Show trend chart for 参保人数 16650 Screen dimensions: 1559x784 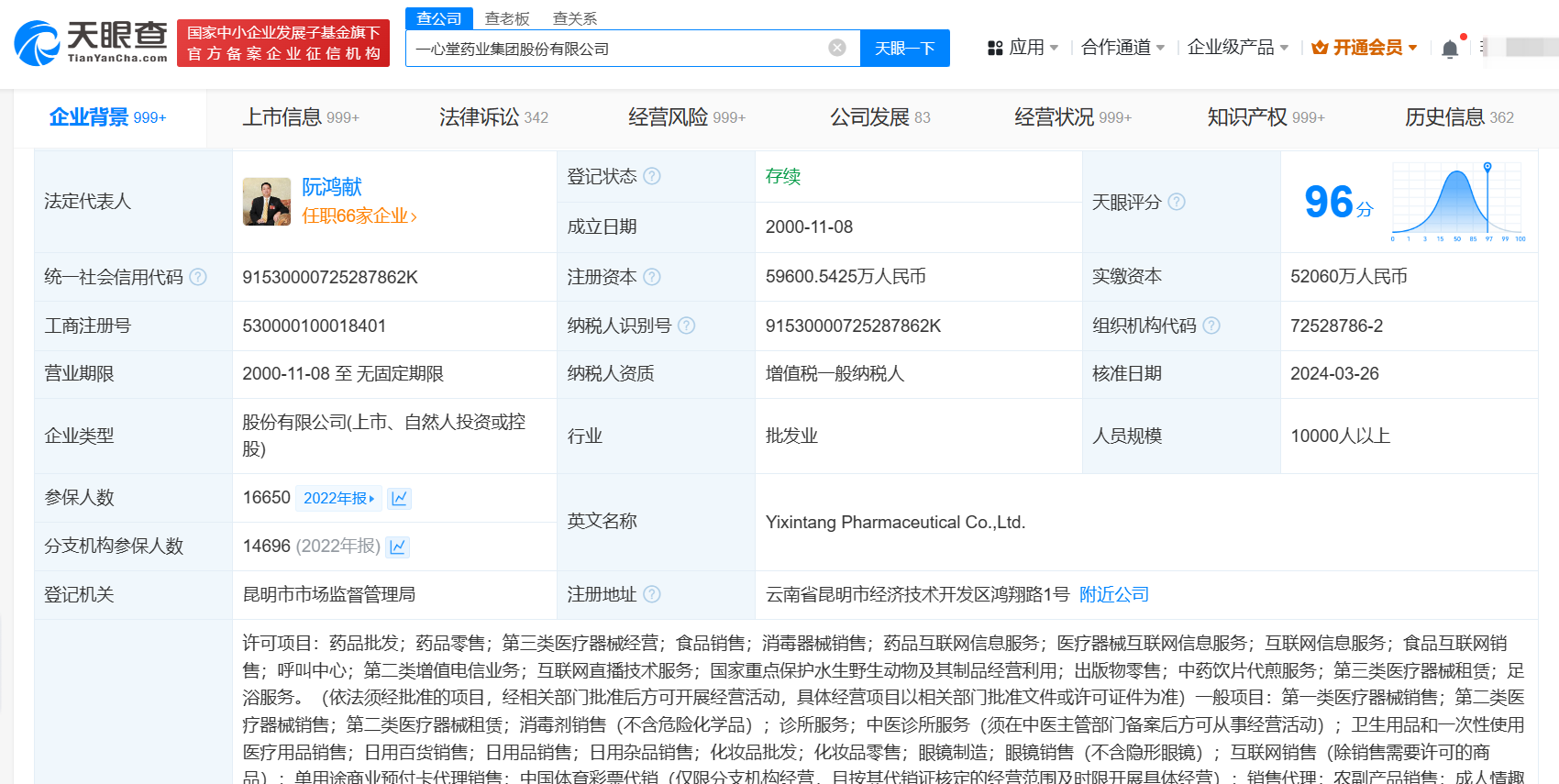399,498
